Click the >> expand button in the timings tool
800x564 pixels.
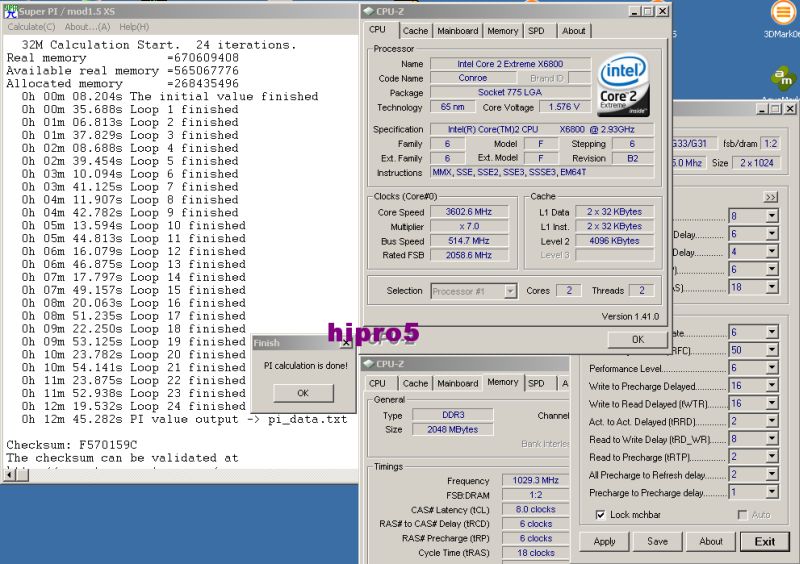[770, 197]
